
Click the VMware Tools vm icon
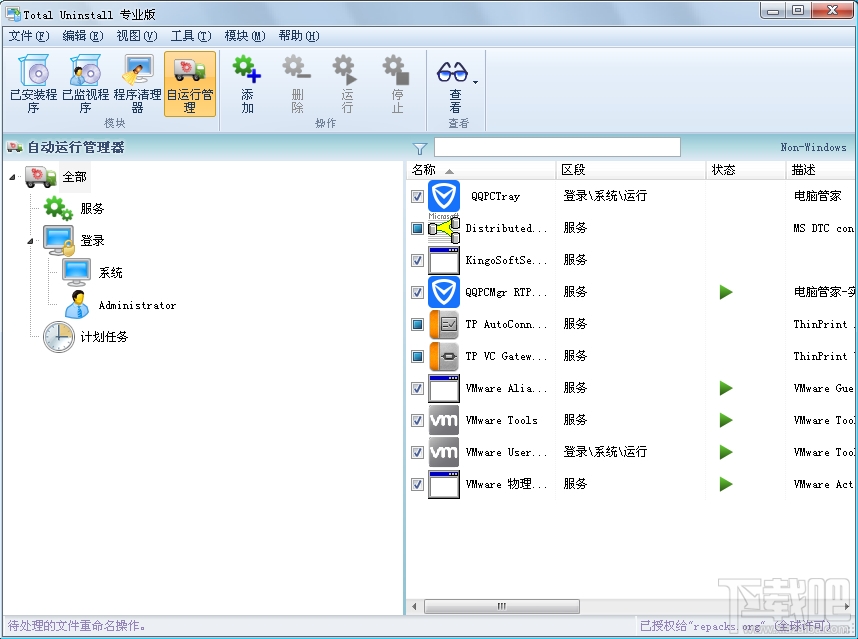click(443, 420)
